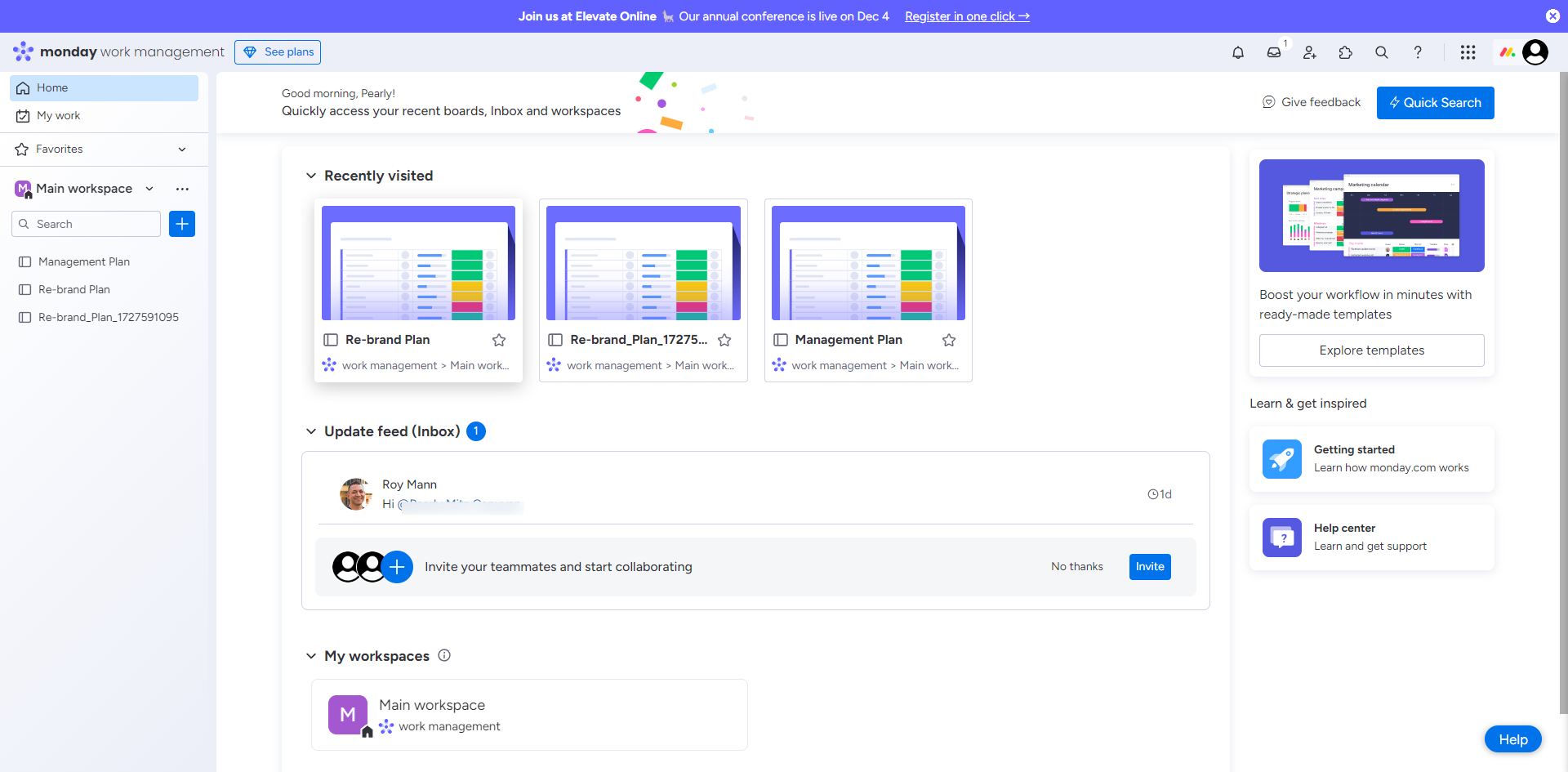The image size is (1568, 772).
Task: Click the Main workspace M tile
Action: click(348, 715)
